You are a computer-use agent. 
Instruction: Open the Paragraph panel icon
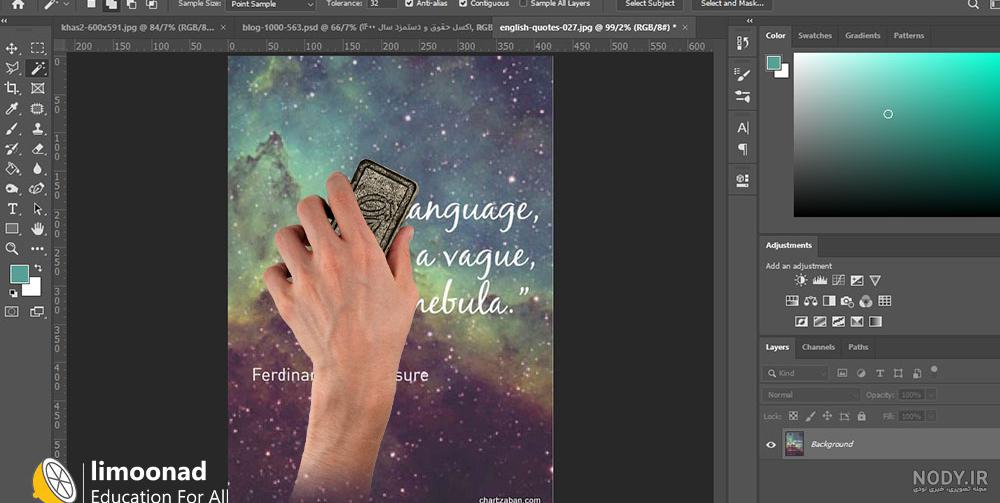(742, 149)
